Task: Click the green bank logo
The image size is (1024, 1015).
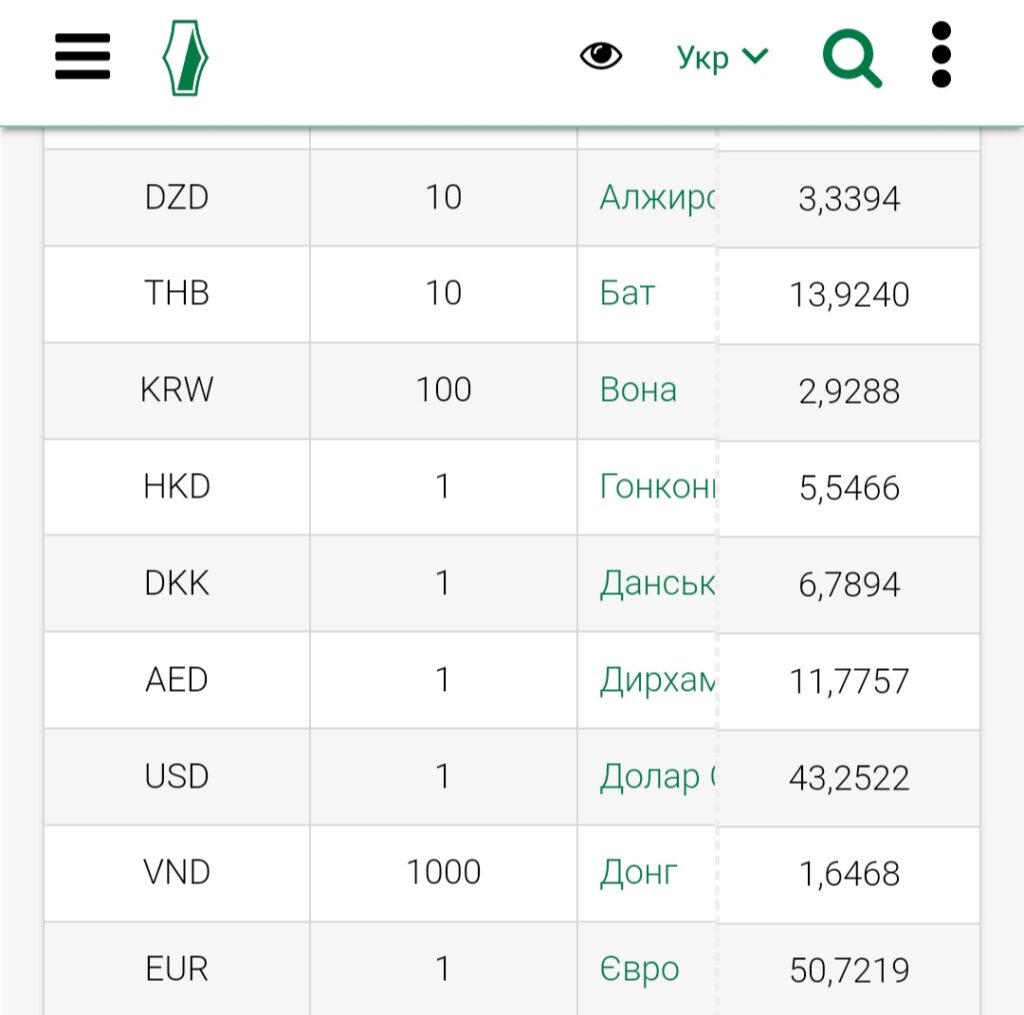Action: pyautogui.click(x=185, y=58)
